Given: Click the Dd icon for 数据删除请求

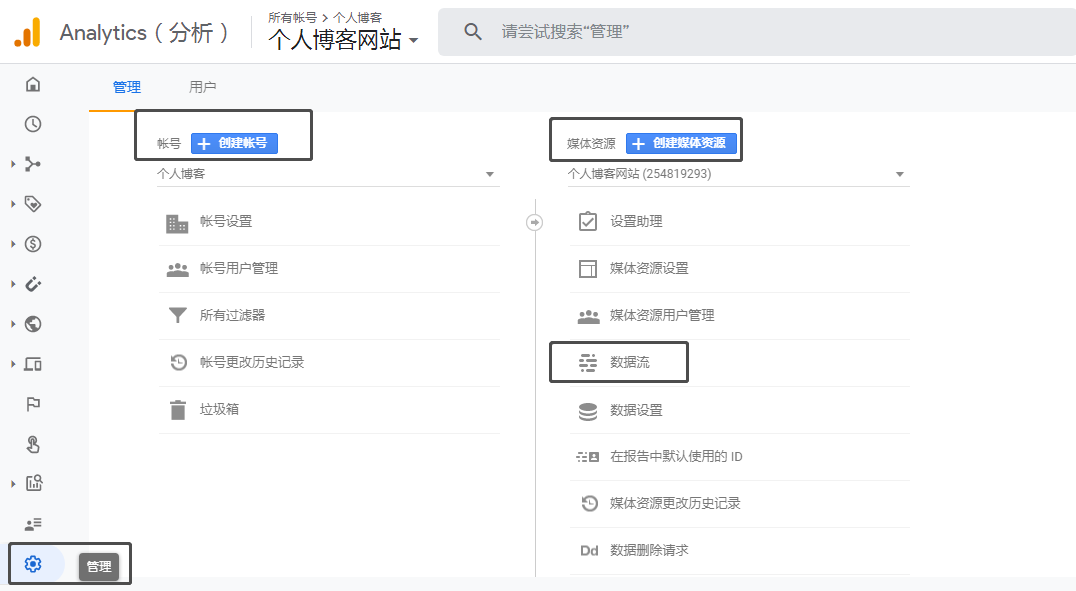Looking at the screenshot, I should 589,551.
